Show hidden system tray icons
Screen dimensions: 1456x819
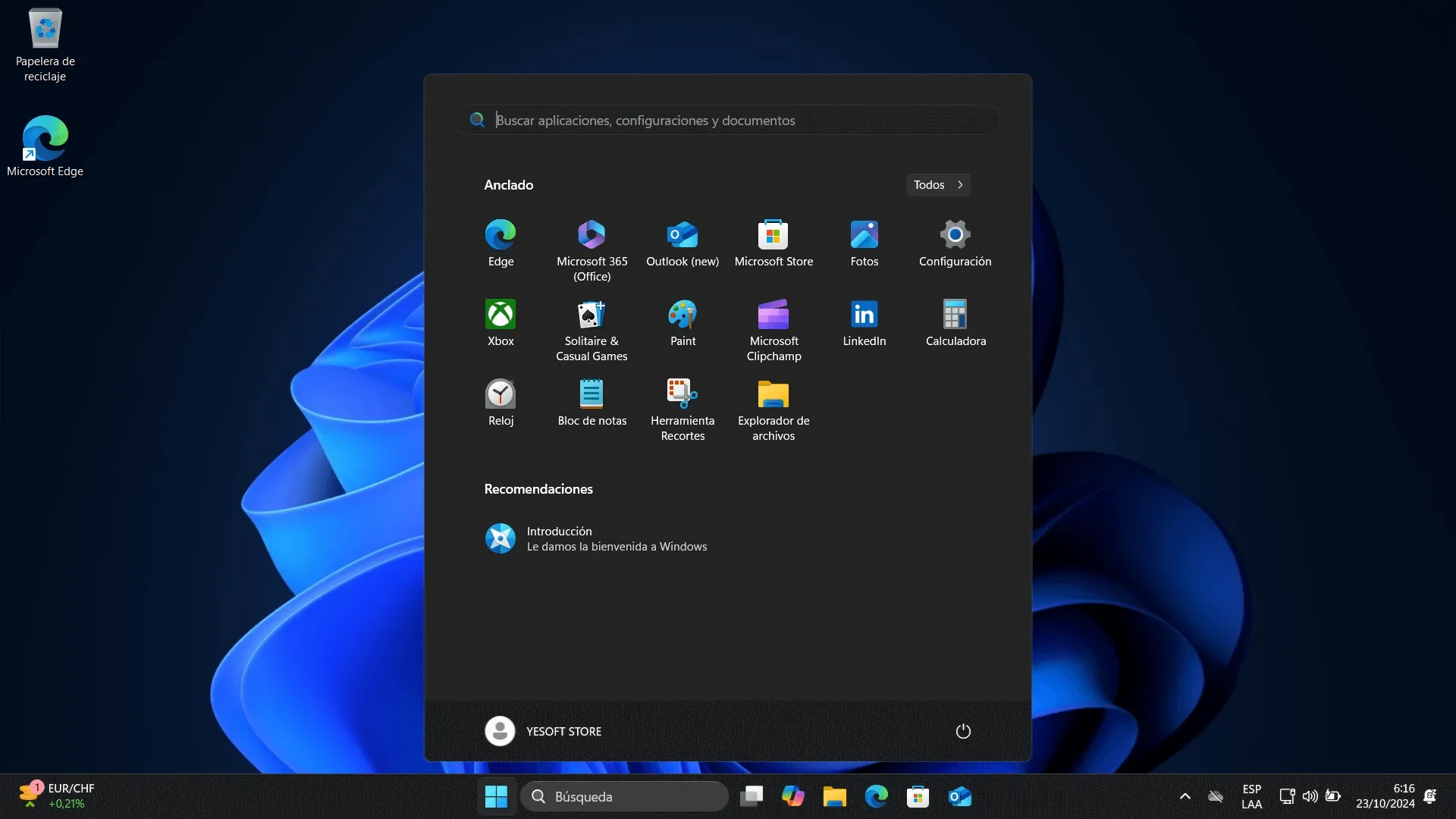(1185, 796)
